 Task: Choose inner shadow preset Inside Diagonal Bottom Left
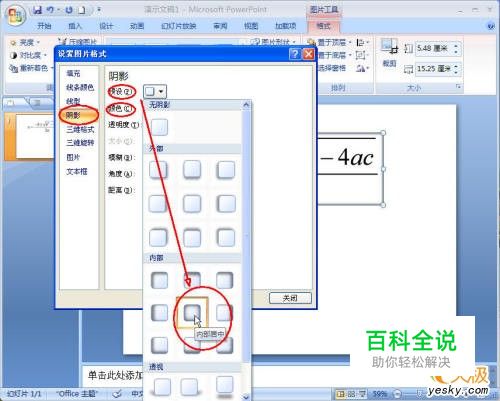tap(159, 345)
